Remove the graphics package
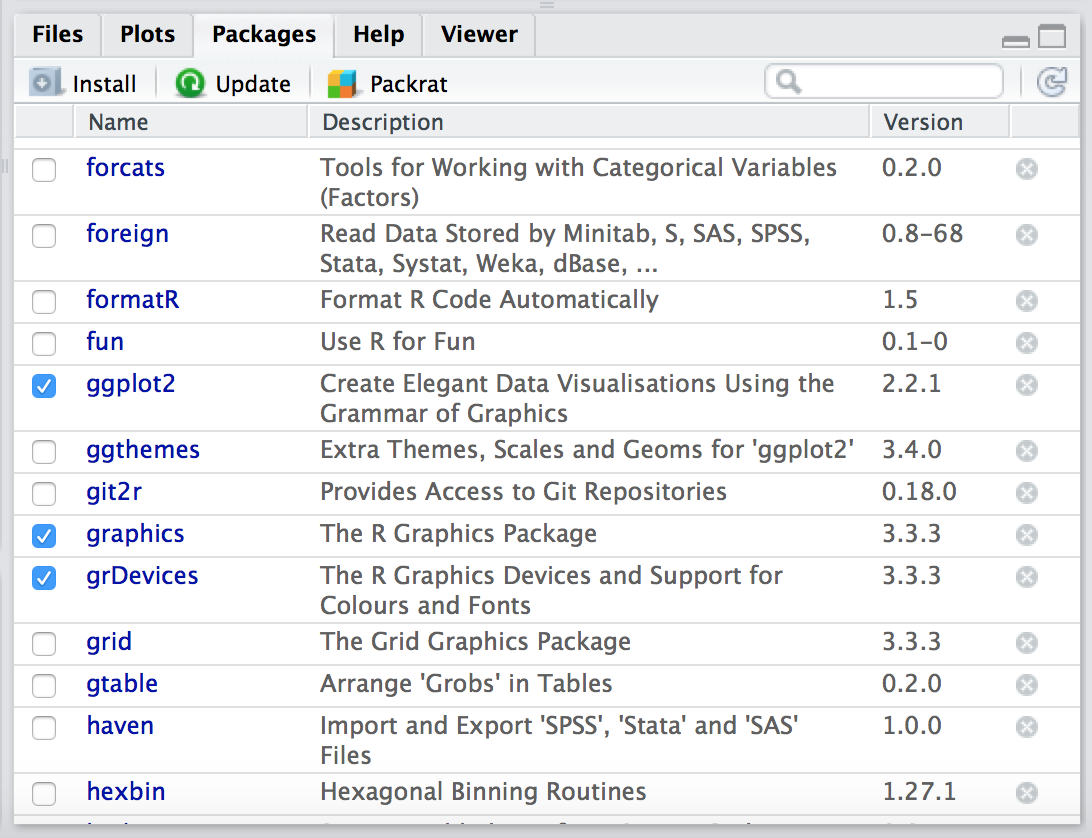Screen dimensions: 1092x838 (x=1027, y=534)
